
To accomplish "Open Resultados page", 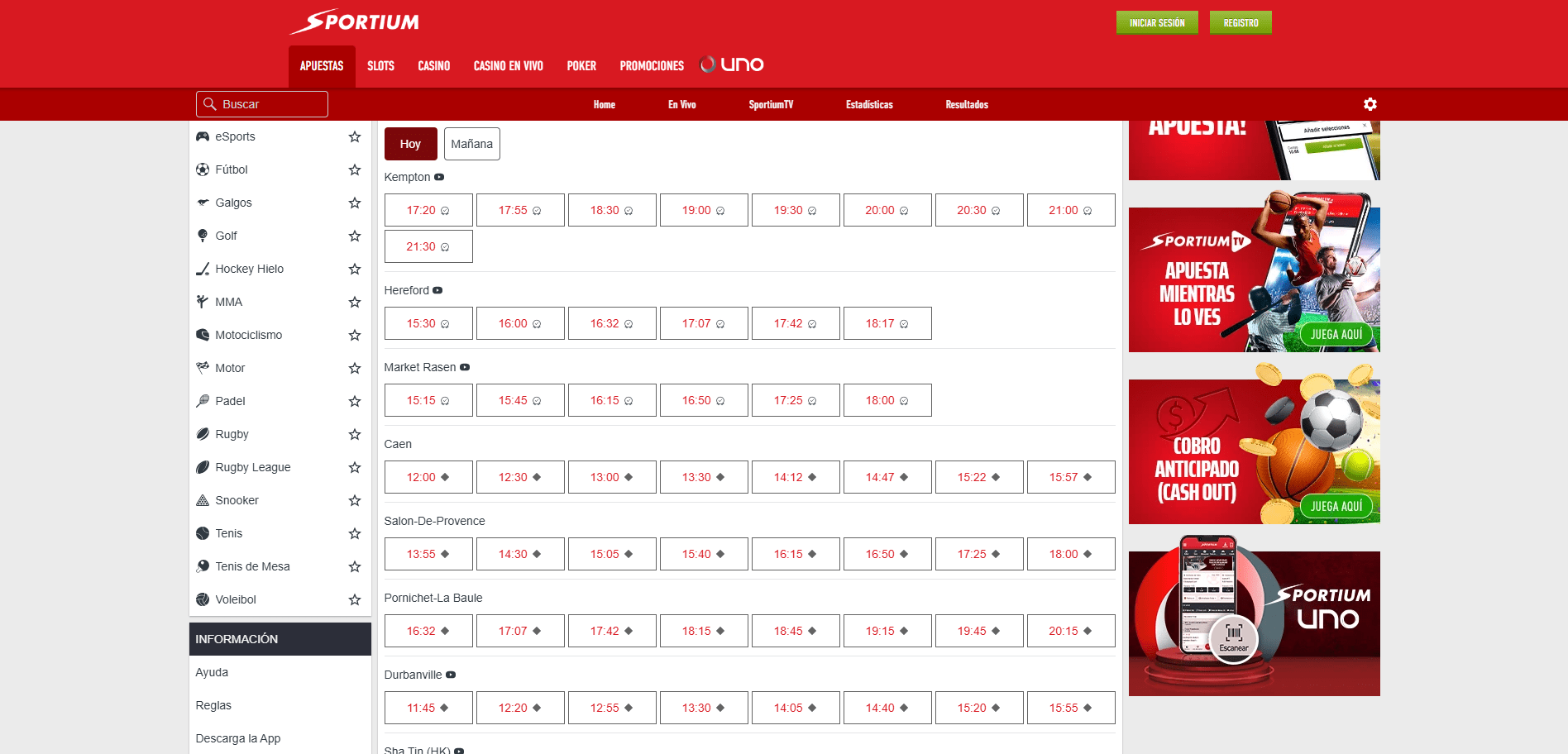I will [967, 105].
